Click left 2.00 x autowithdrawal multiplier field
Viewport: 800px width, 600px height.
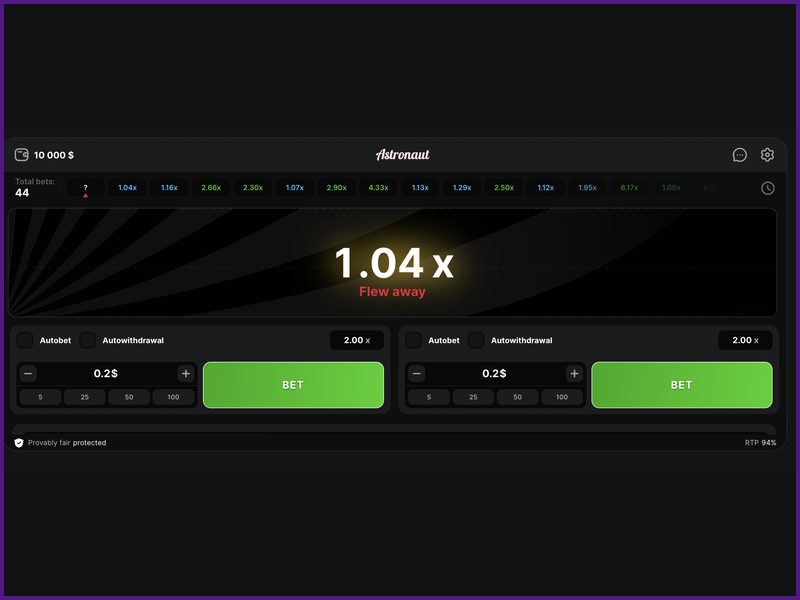(x=356, y=340)
